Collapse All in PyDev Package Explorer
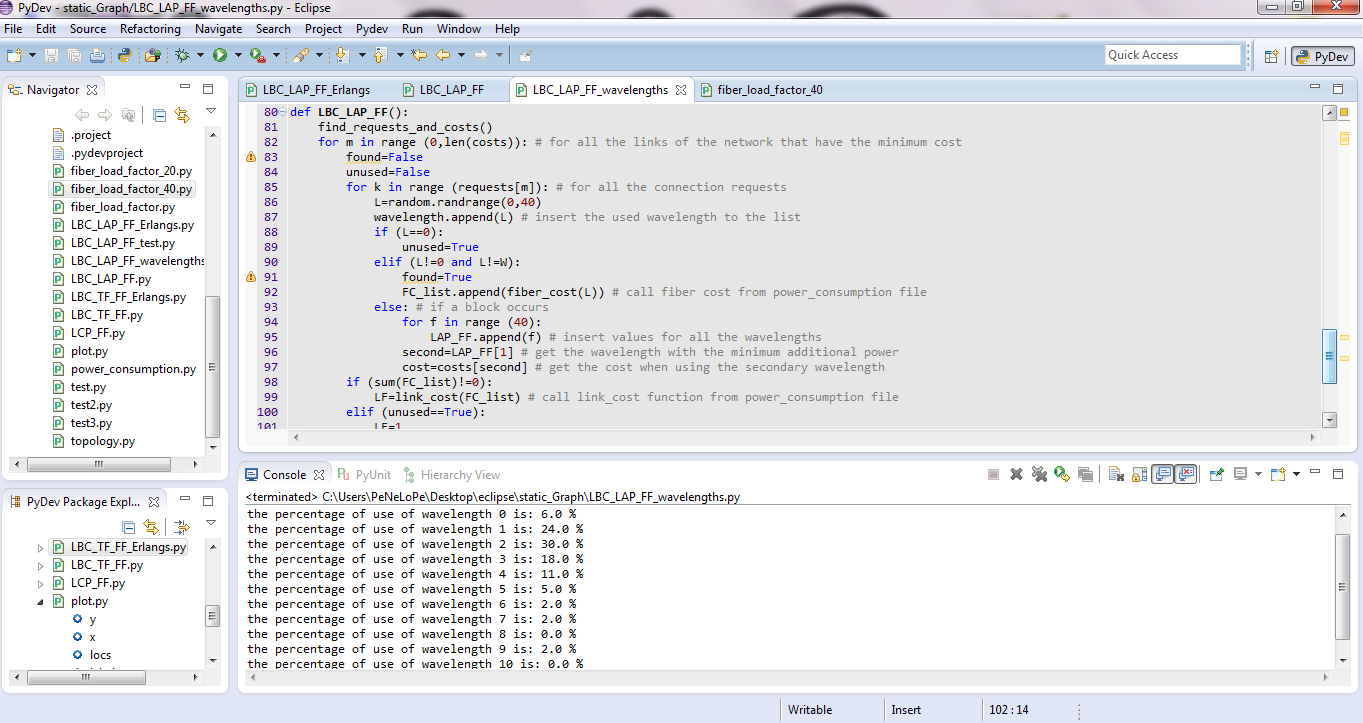The width and height of the screenshot is (1363, 723). (128, 526)
